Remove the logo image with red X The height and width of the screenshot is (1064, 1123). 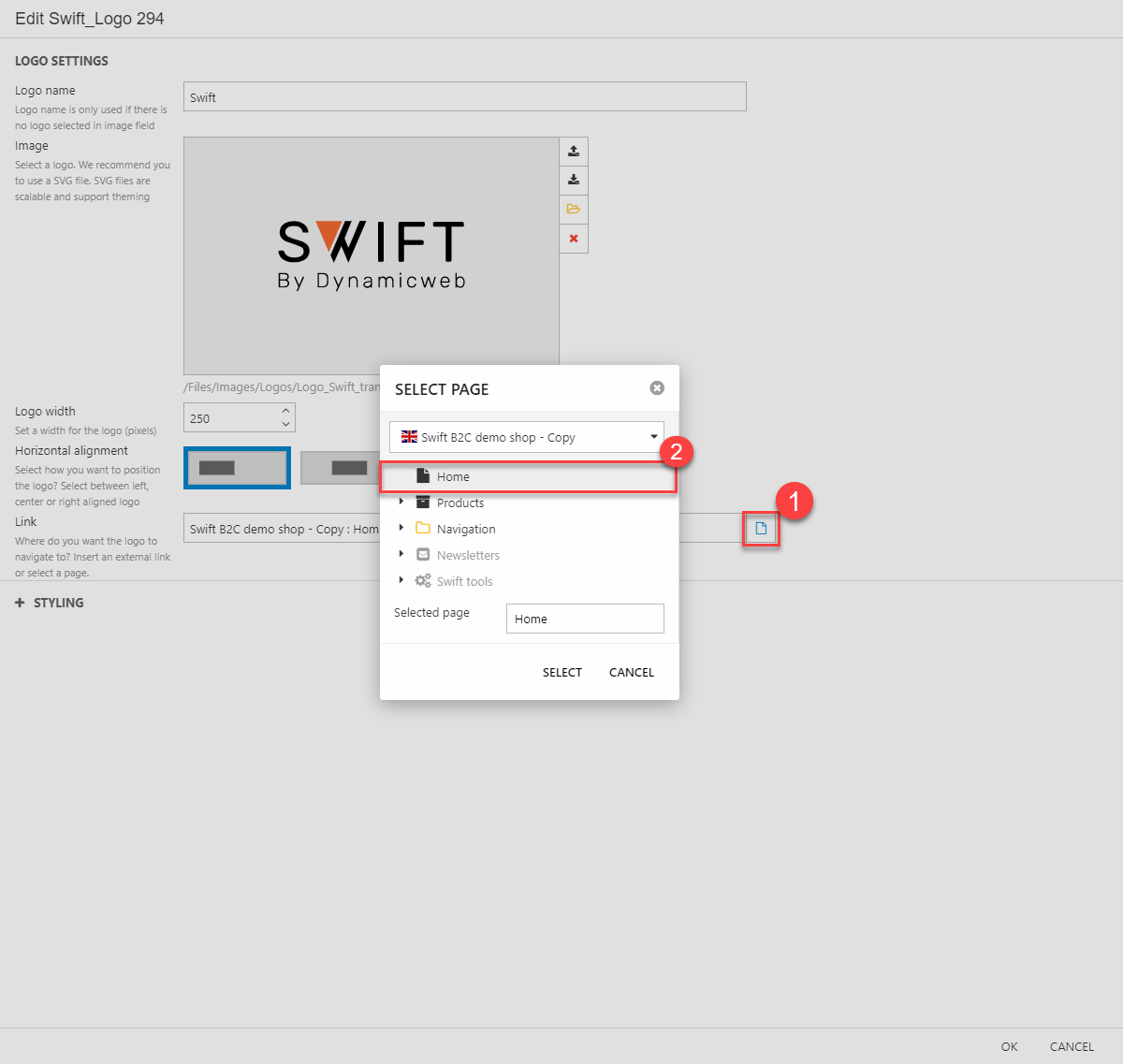[574, 239]
